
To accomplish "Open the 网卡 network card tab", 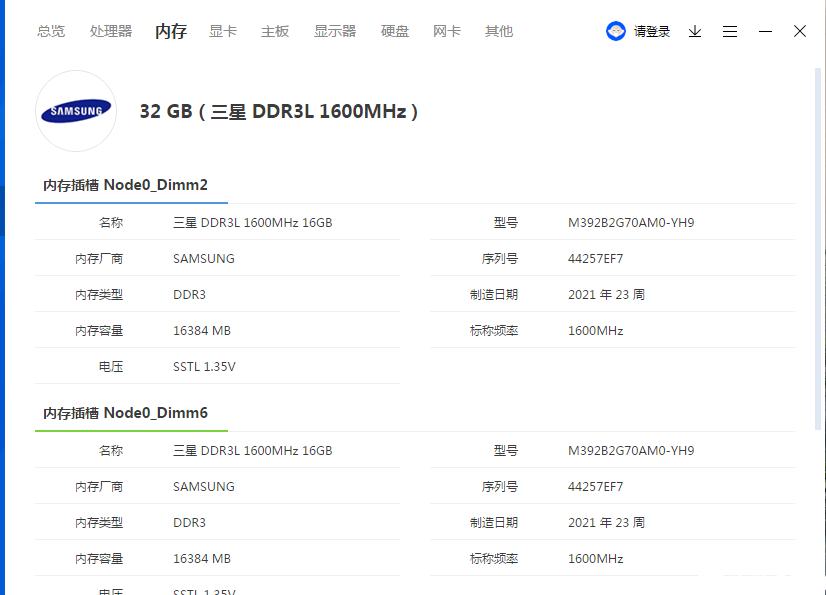I will click(x=447, y=31).
